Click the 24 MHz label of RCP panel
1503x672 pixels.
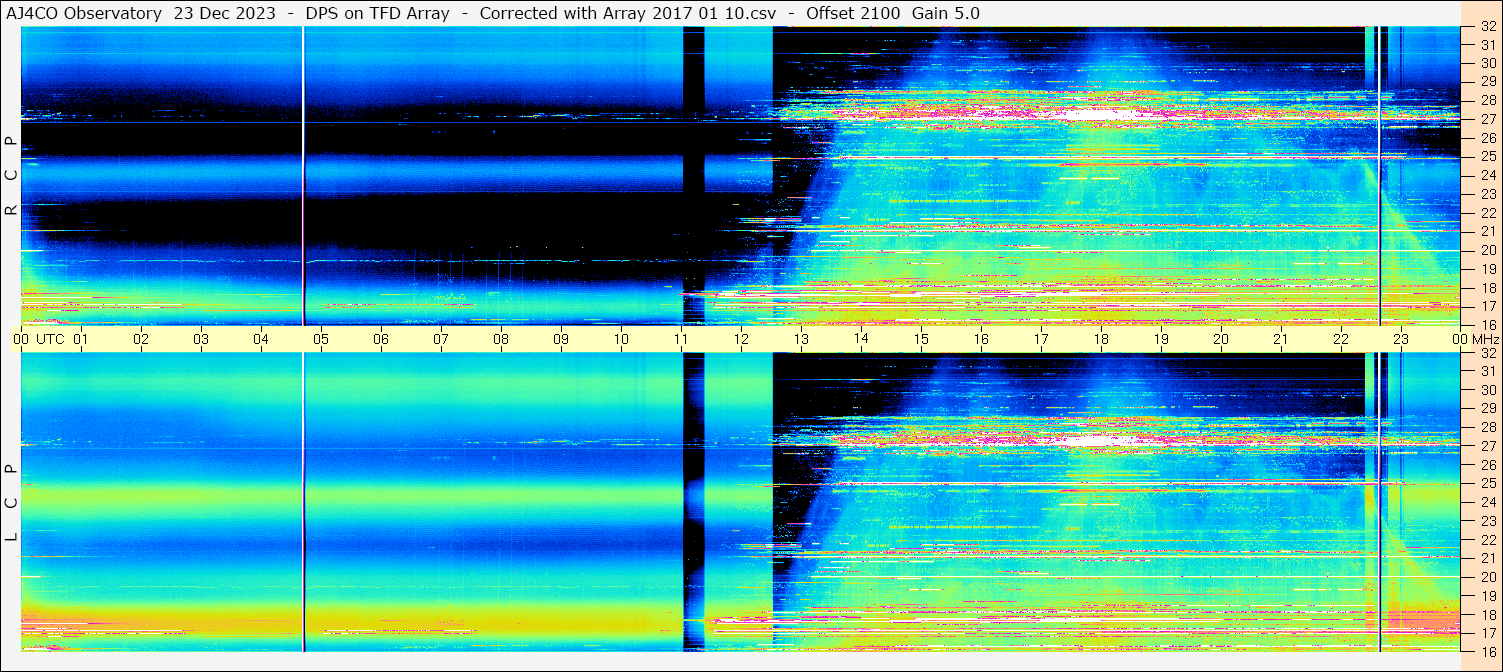[1487, 175]
